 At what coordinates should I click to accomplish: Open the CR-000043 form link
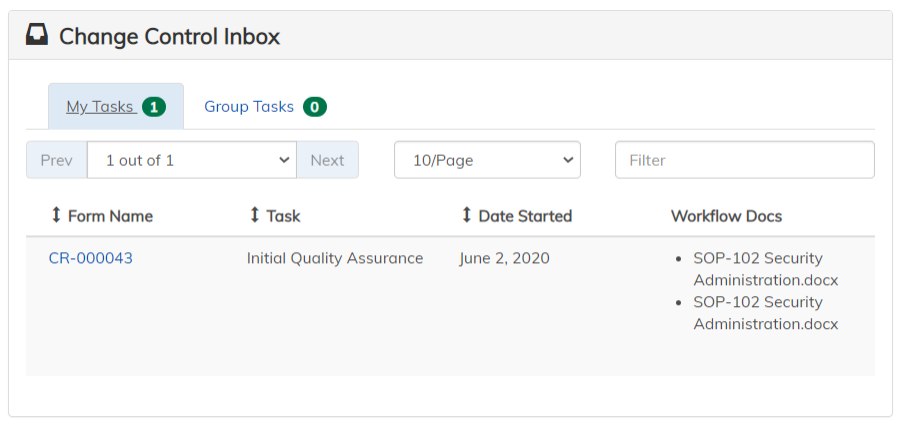coord(91,258)
